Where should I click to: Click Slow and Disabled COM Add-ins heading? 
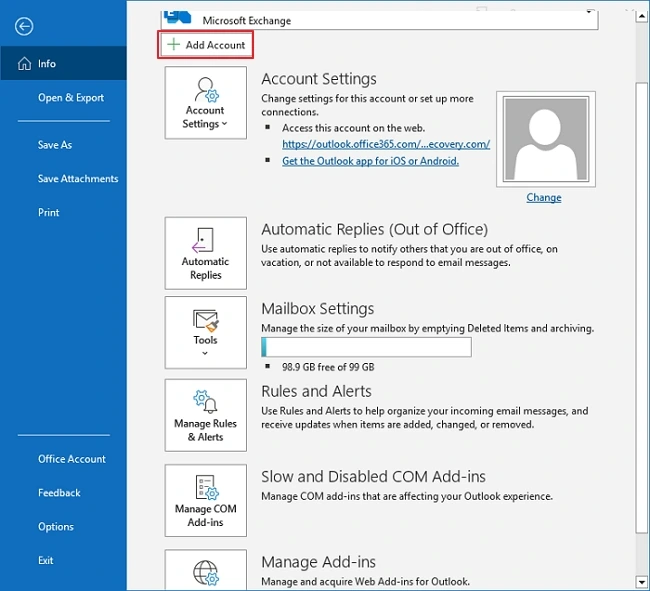373,477
